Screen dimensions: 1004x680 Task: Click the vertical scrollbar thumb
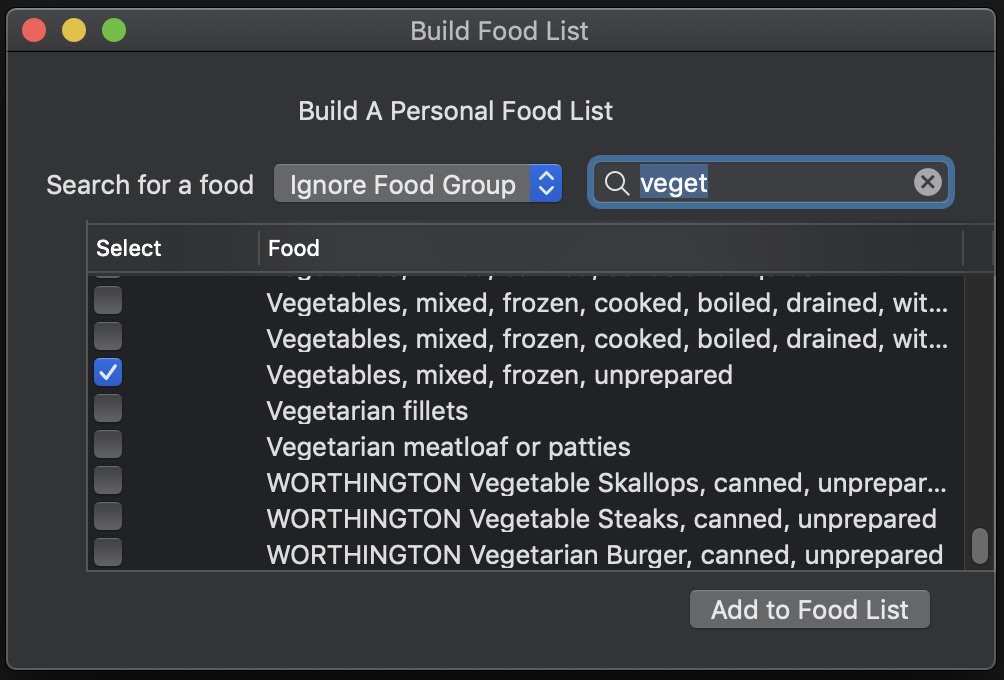[x=980, y=546]
